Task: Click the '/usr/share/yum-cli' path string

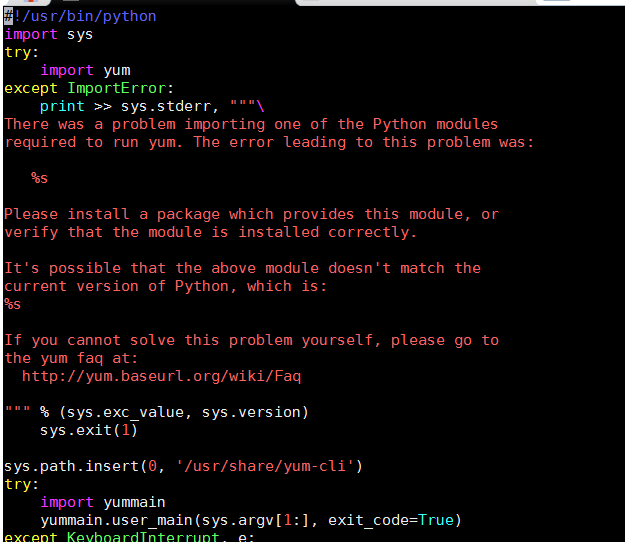Action: [265, 466]
